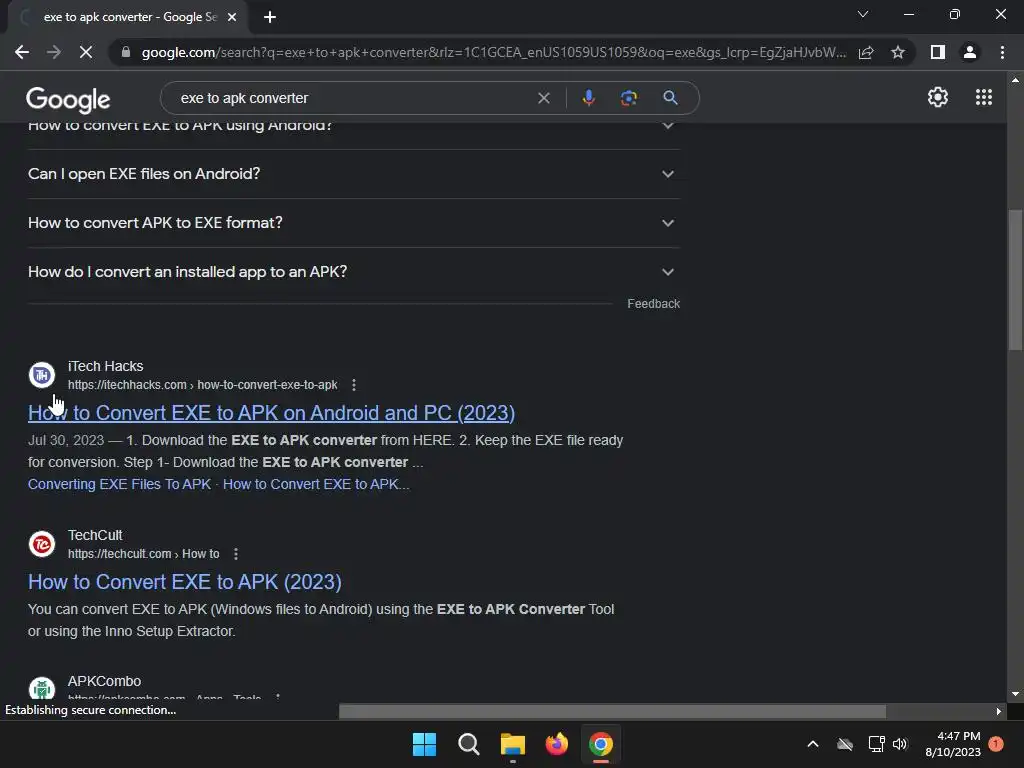Expand 'Can I open EXE files on Android?'
The image size is (1024, 768).
(354, 174)
